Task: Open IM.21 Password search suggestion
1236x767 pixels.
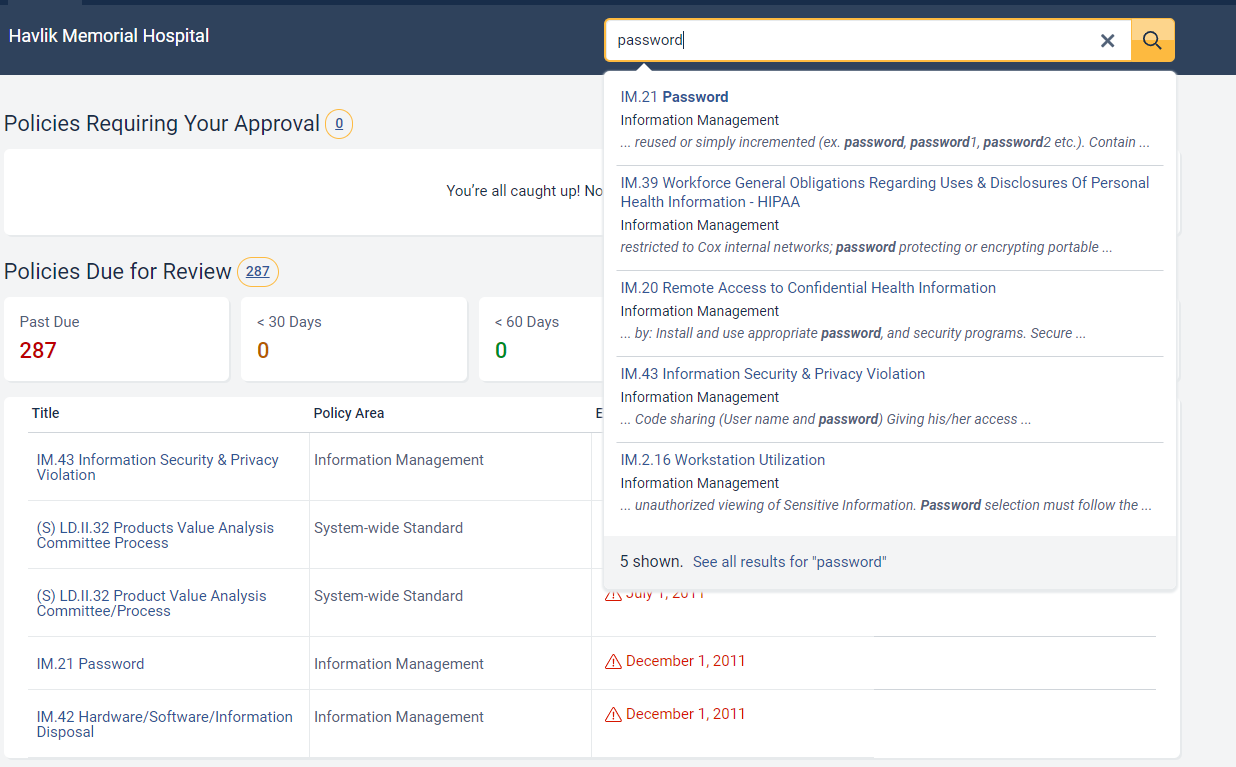Action: [x=674, y=97]
